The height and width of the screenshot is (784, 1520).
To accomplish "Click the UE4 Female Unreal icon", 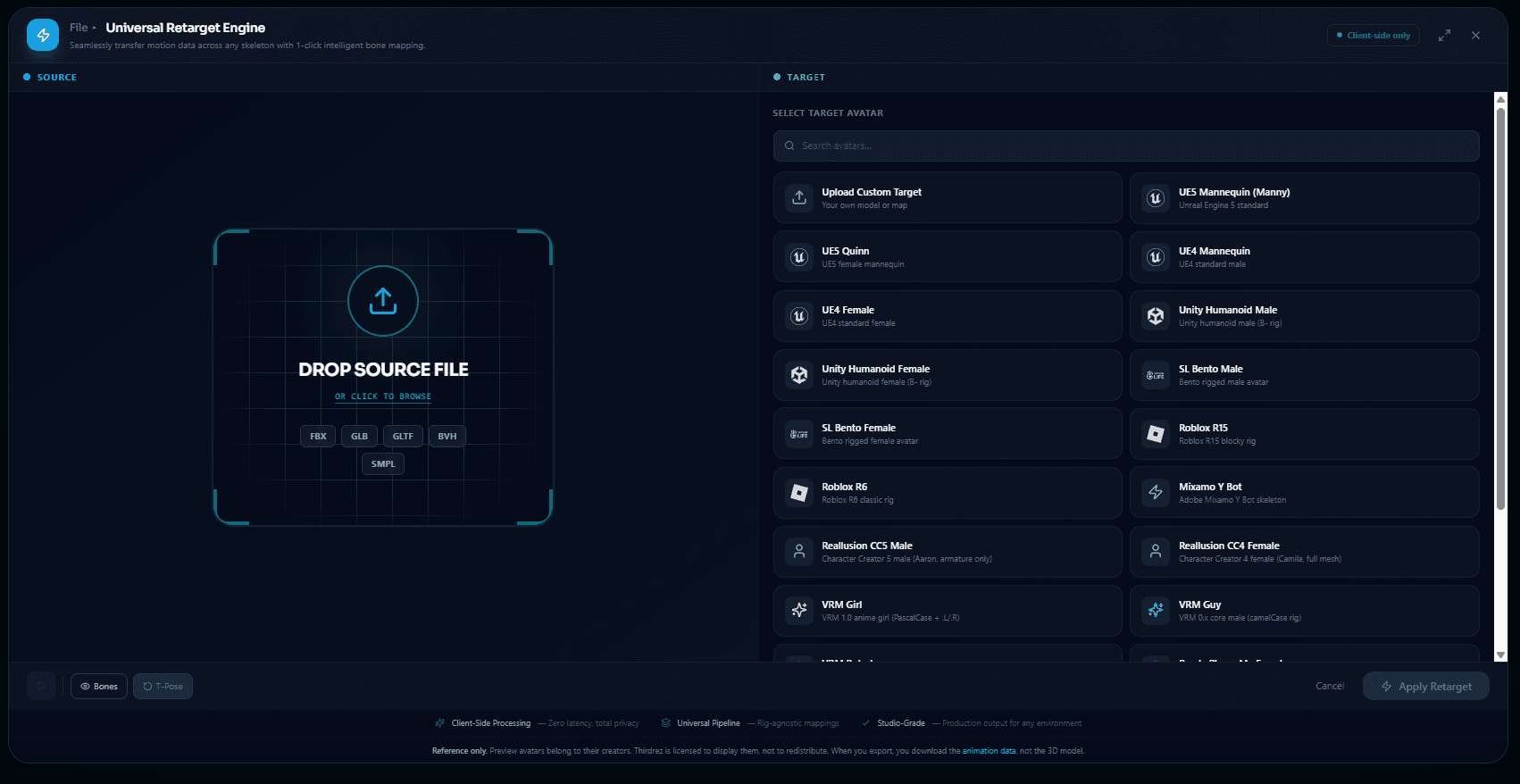I will (799, 315).
